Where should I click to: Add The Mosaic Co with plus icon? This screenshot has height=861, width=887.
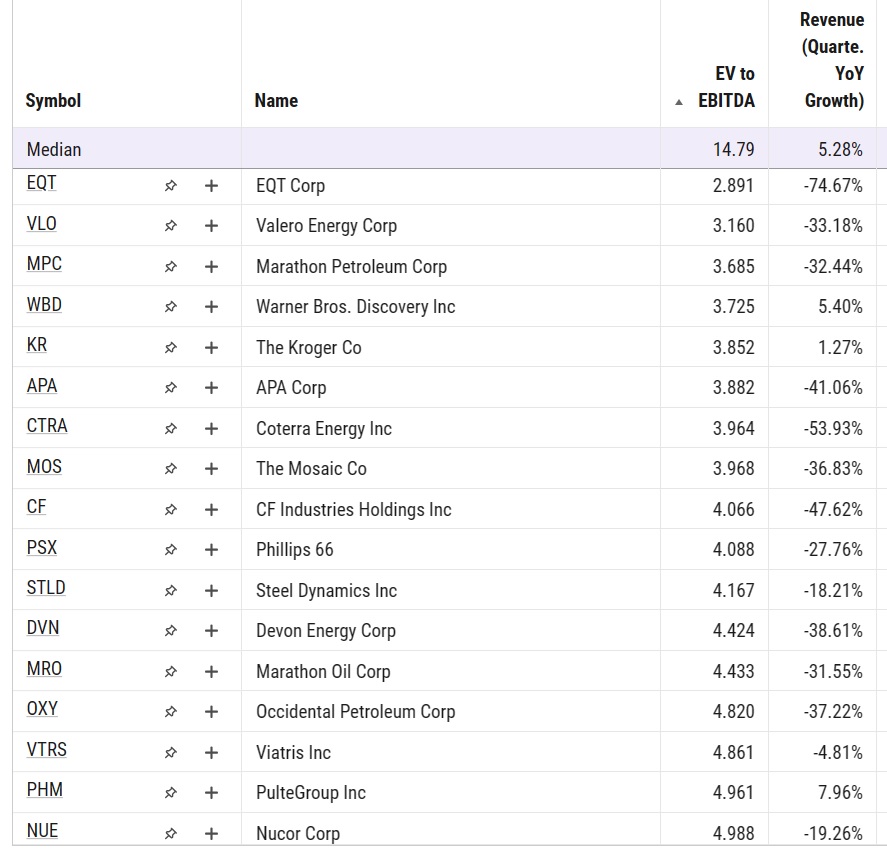click(x=211, y=468)
